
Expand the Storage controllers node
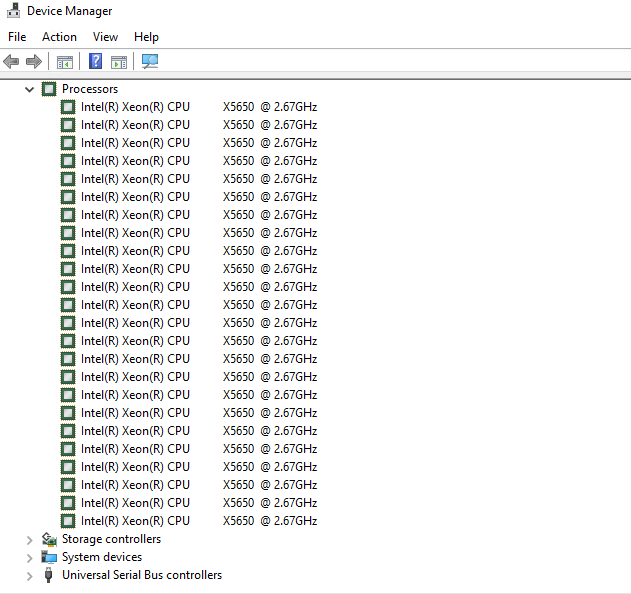tap(29, 540)
